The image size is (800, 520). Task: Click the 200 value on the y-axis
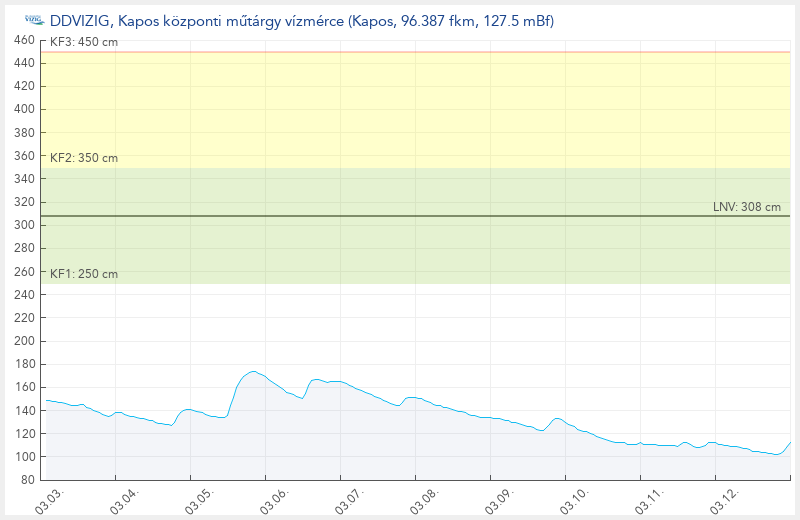(24, 341)
